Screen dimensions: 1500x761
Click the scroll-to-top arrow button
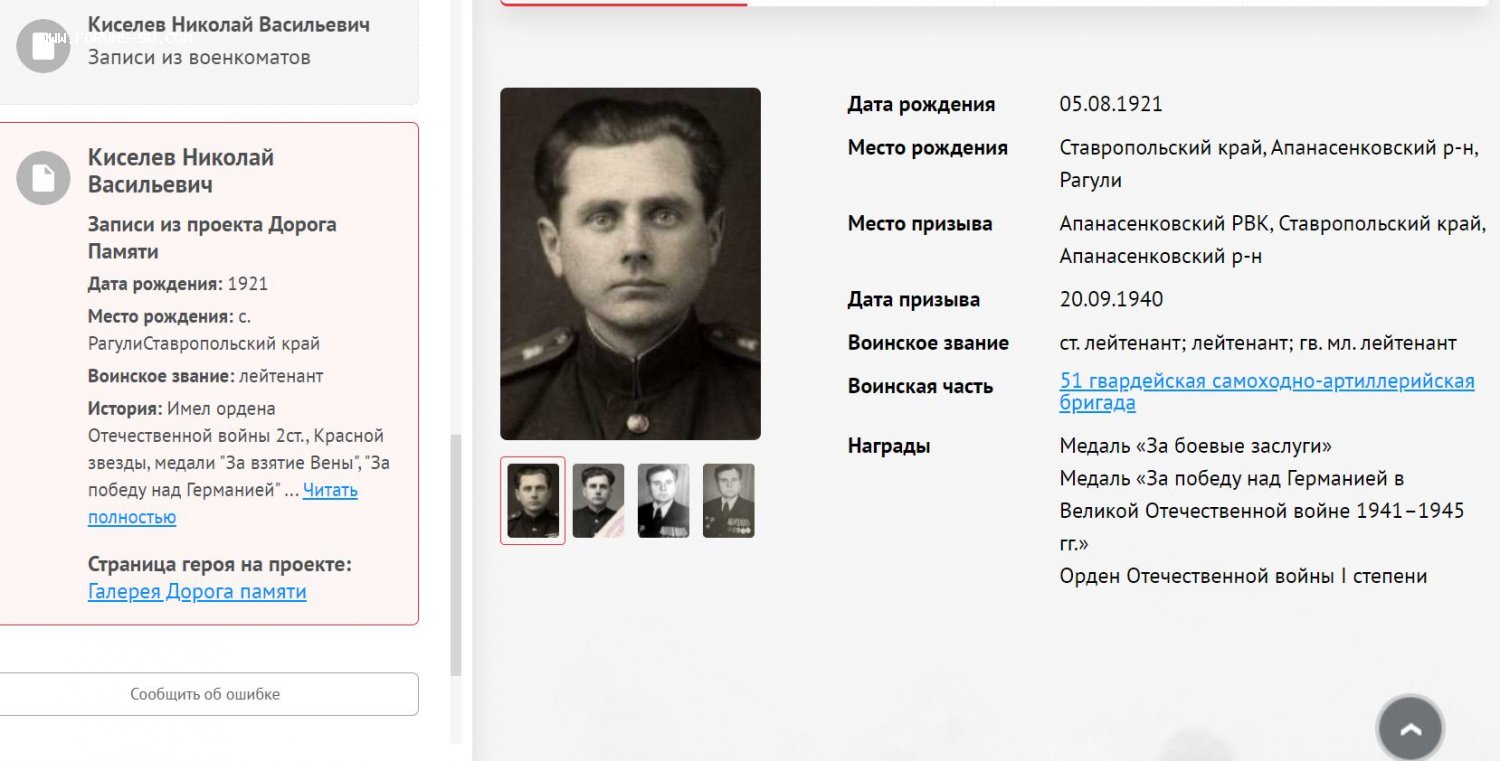[1410, 729]
